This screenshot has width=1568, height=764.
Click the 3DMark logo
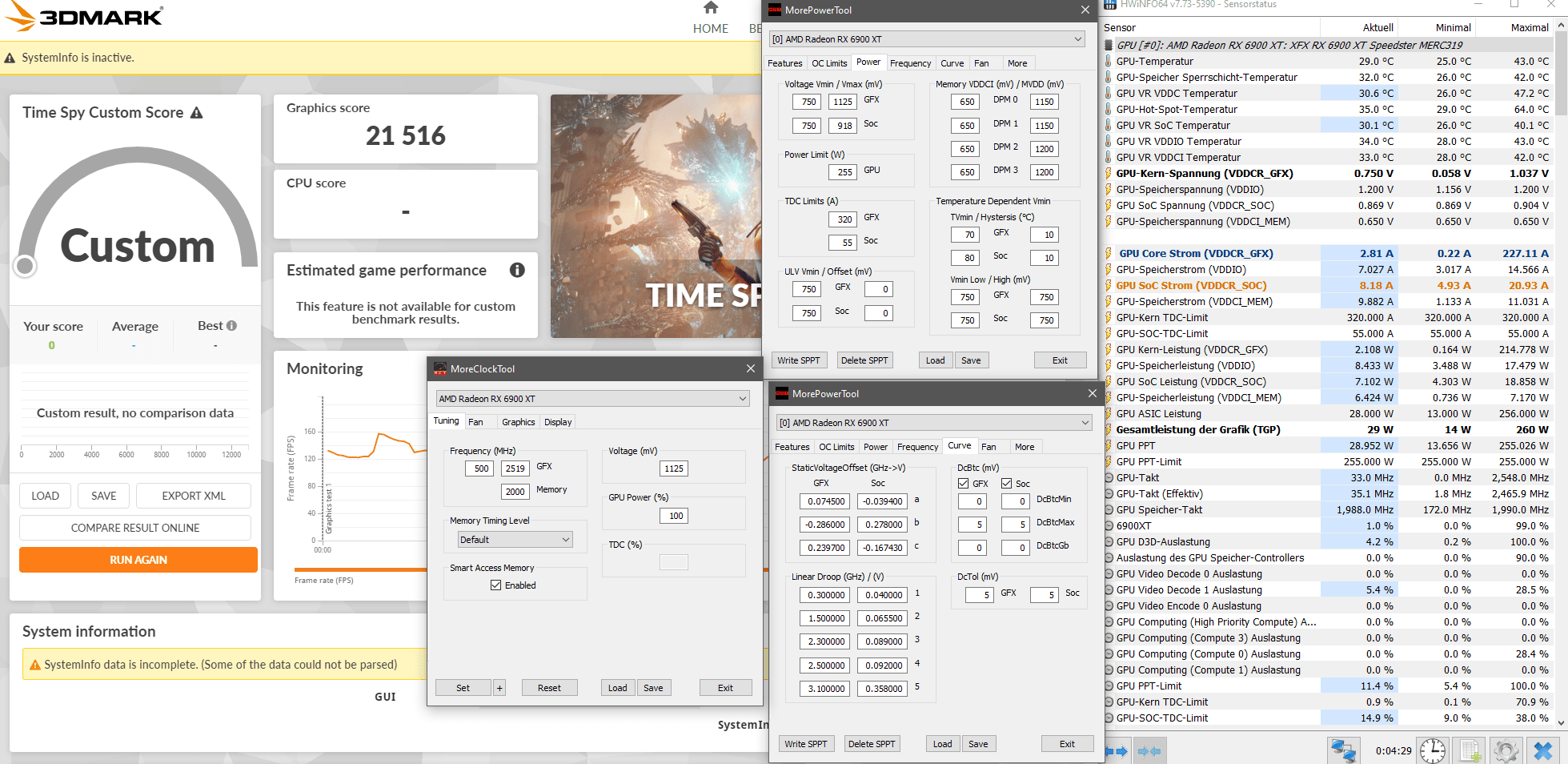click(x=85, y=16)
